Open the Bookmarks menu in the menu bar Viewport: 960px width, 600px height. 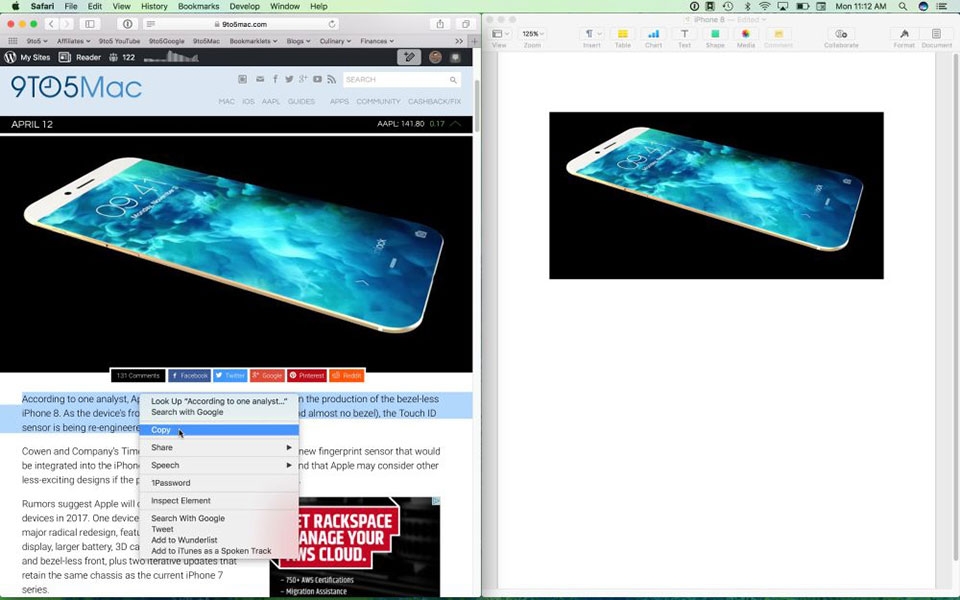[198, 5]
